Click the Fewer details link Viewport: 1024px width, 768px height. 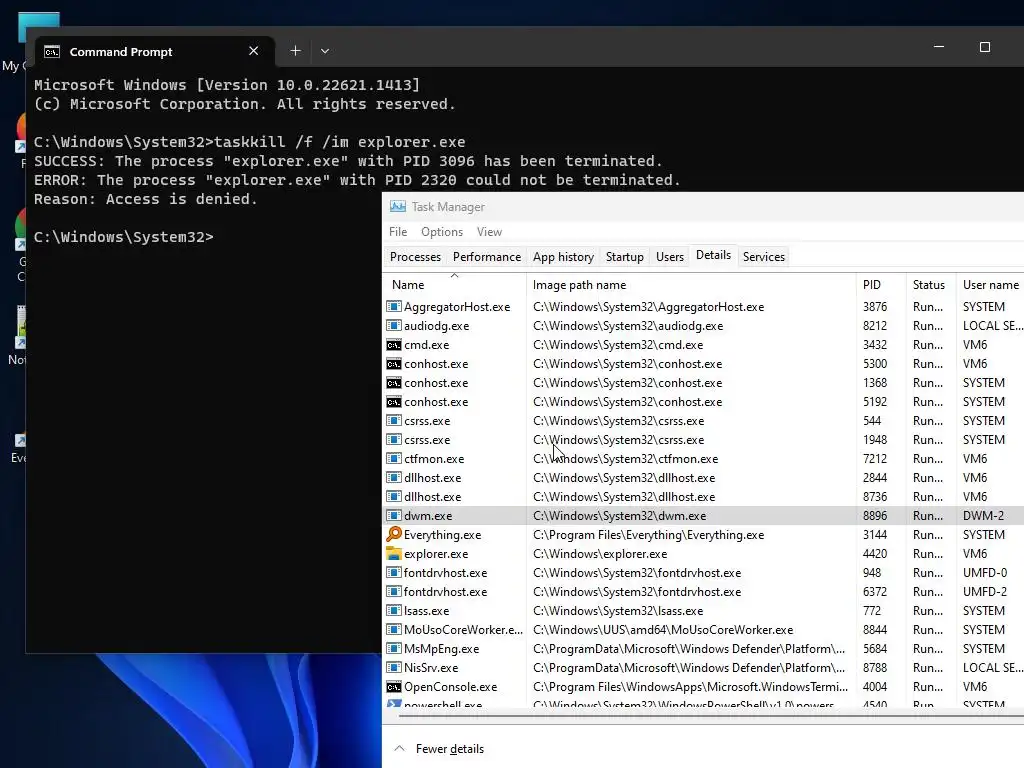click(449, 749)
